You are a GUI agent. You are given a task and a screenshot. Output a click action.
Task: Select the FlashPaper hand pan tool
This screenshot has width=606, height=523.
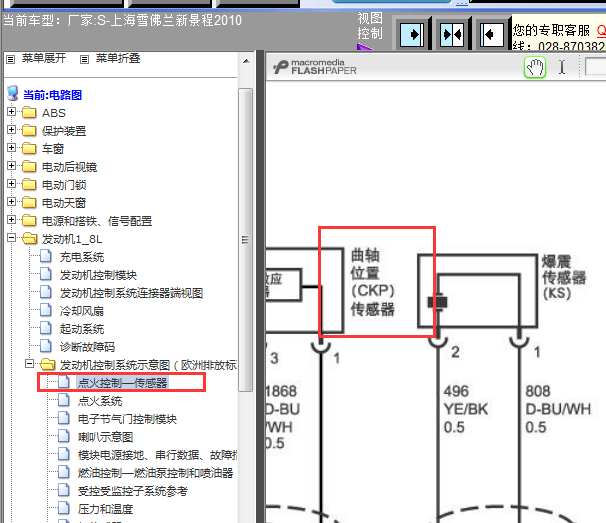pyautogui.click(x=535, y=67)
